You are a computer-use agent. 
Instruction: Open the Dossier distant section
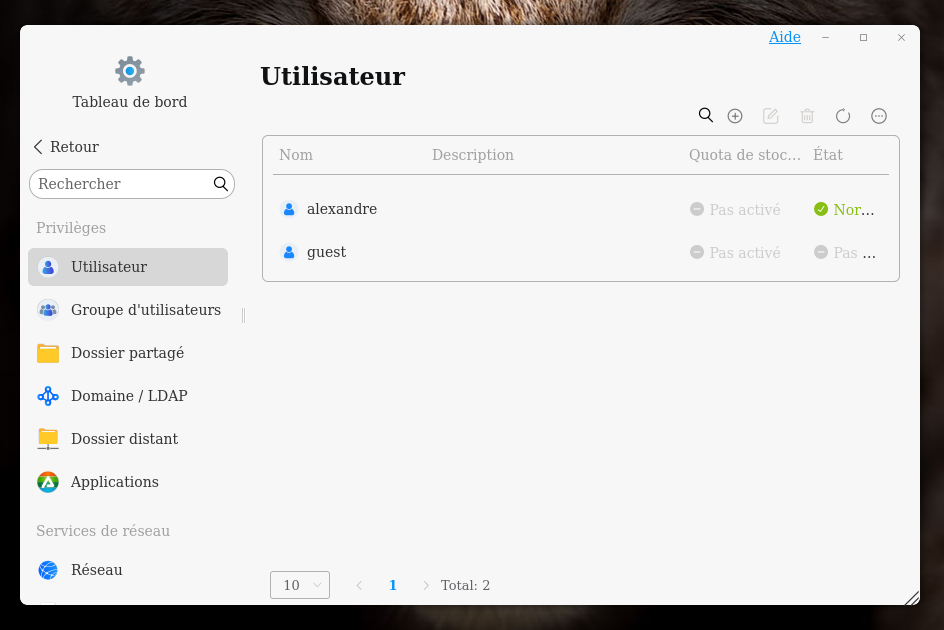click(124, 439)
